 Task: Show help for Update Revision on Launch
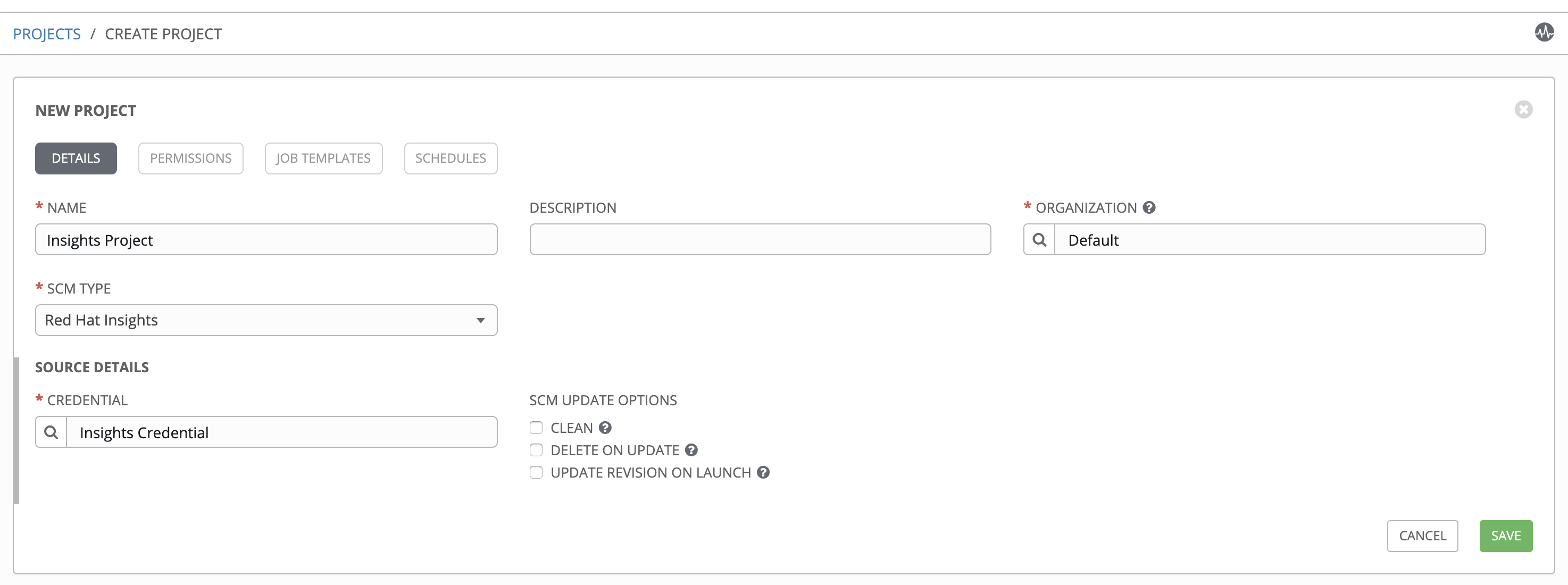click(763, 472)
